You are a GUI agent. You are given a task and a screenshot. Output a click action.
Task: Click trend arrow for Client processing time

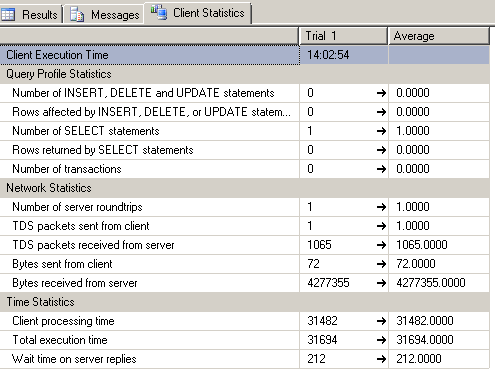tap(381, 321)
